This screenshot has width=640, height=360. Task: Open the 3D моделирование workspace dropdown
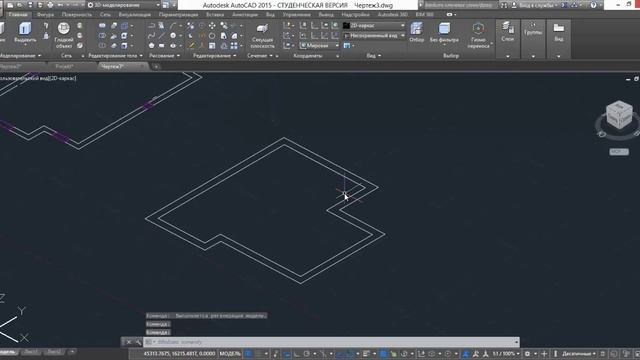tap(124, 5)
